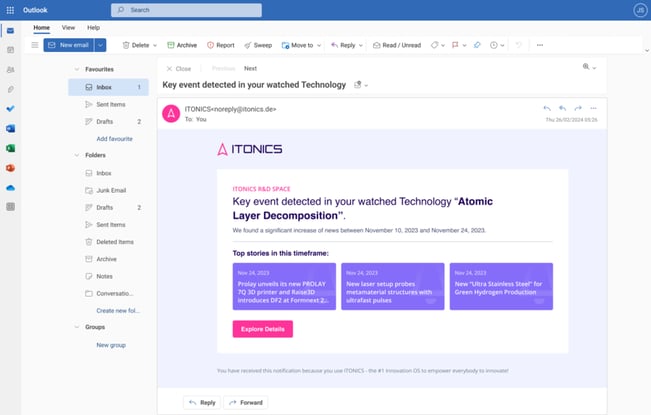The width and height of the screenshot is (651, 415).
Task: Open the JS account avatar
Action: [640, 10]
